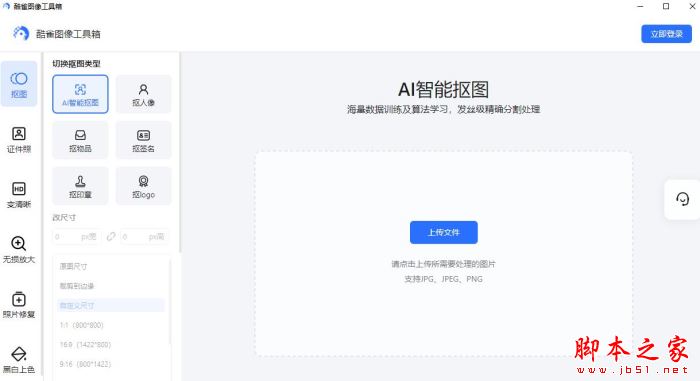Choose the 原图尺寸 size option
This screenshot has width=700, height=381.
[x=111, y=266]
